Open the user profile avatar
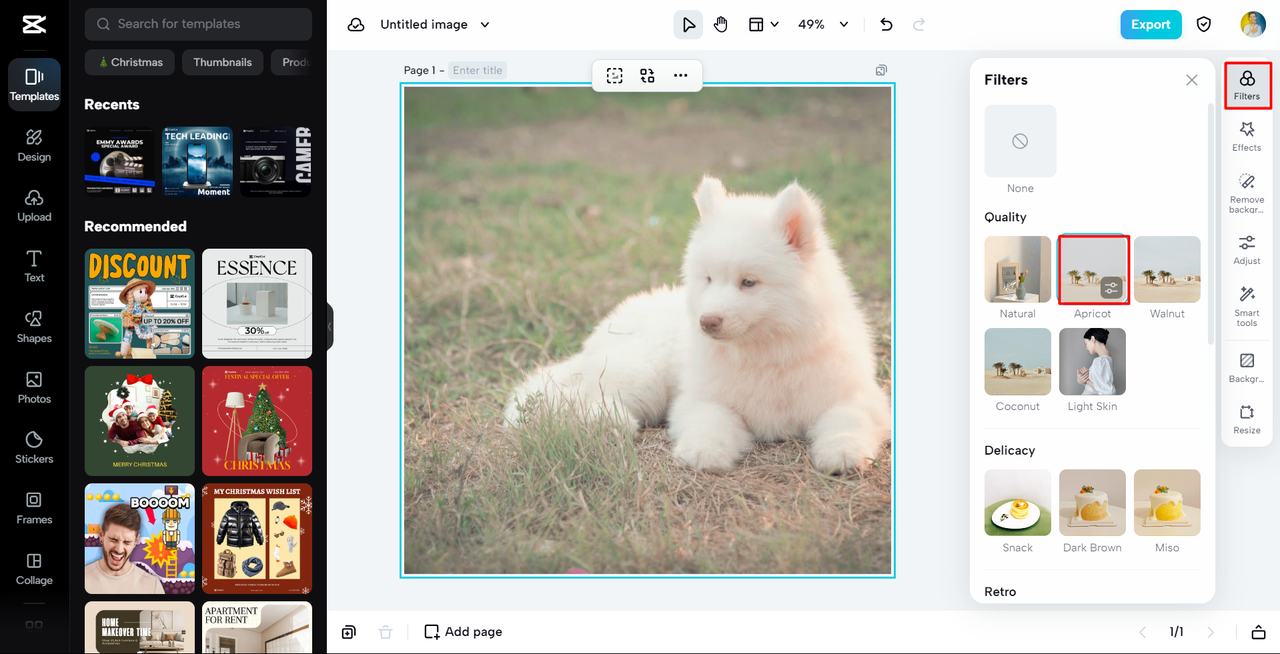 pyautogui.click(x=1253, y=25)
